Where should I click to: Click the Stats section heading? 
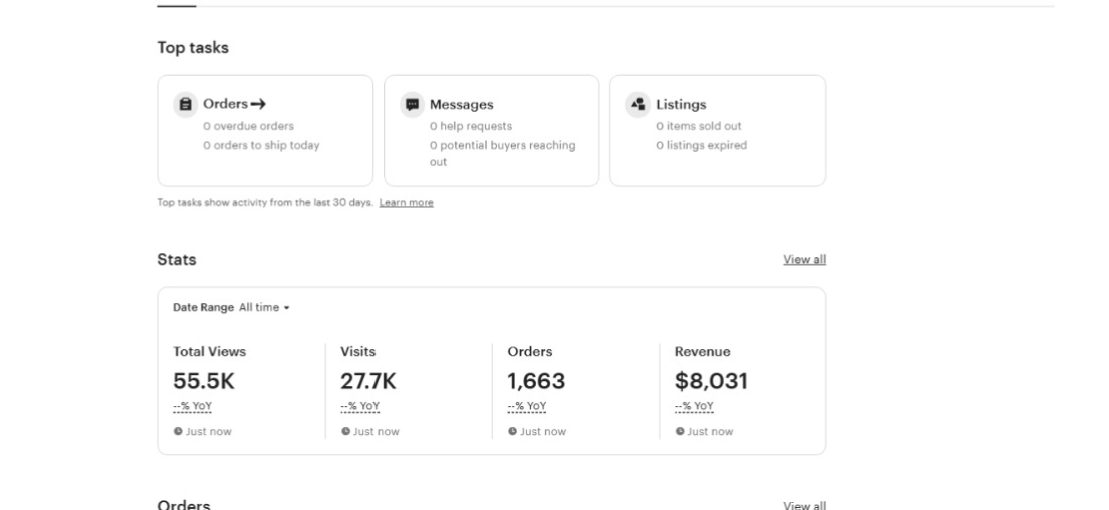[177, 260]
